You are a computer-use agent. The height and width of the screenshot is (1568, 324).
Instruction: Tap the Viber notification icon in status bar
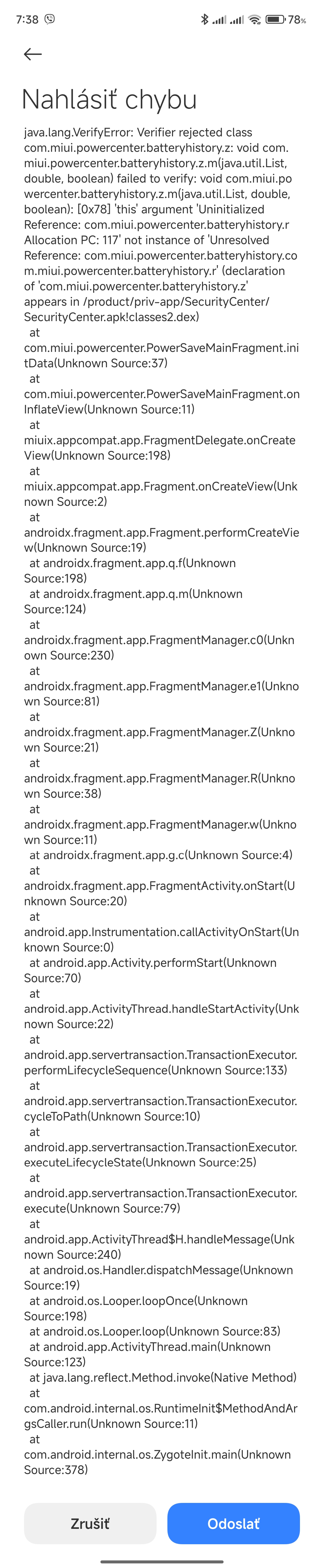[x=50, y=19]
